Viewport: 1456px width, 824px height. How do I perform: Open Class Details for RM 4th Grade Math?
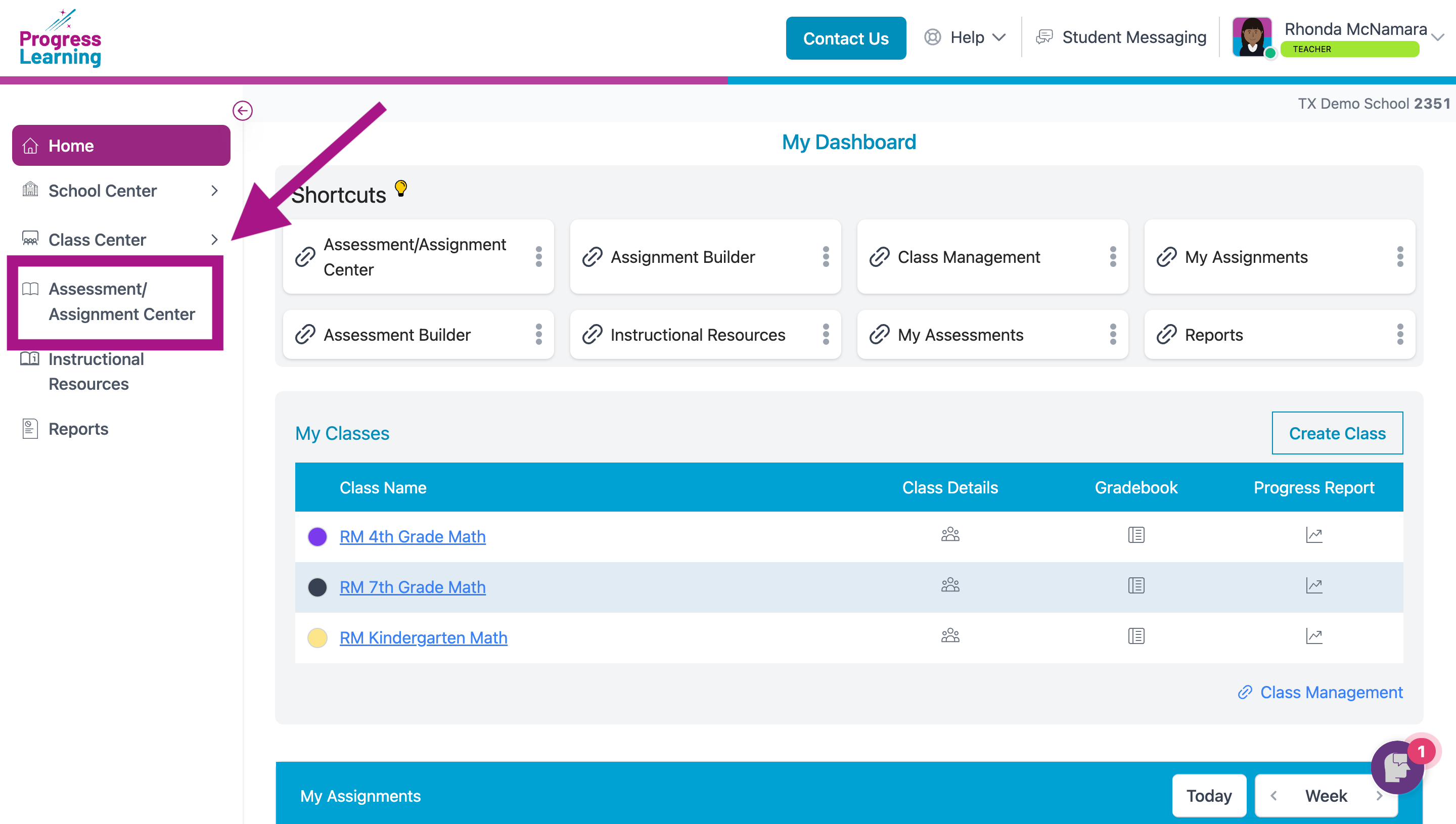point(950,535)
